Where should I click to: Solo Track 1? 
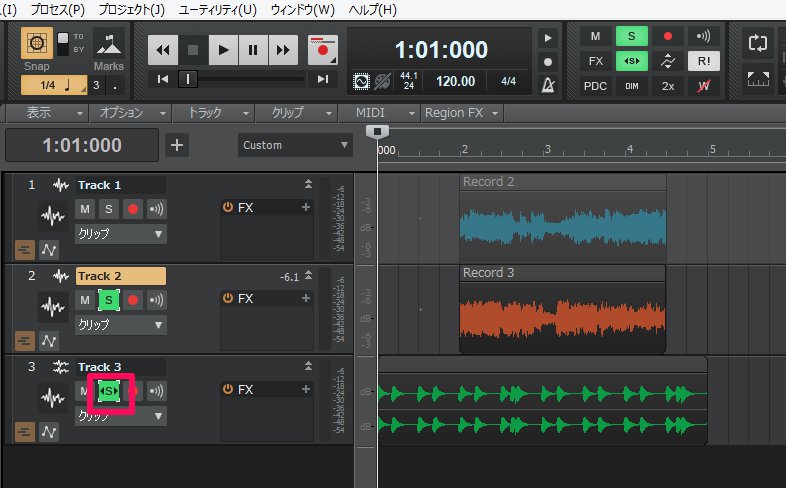(109, 209)
